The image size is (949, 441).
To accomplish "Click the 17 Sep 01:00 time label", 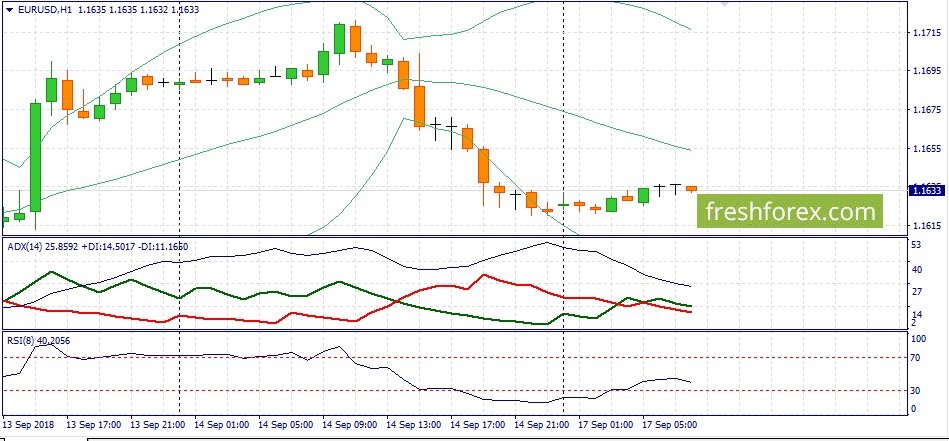I will (606, 425).
